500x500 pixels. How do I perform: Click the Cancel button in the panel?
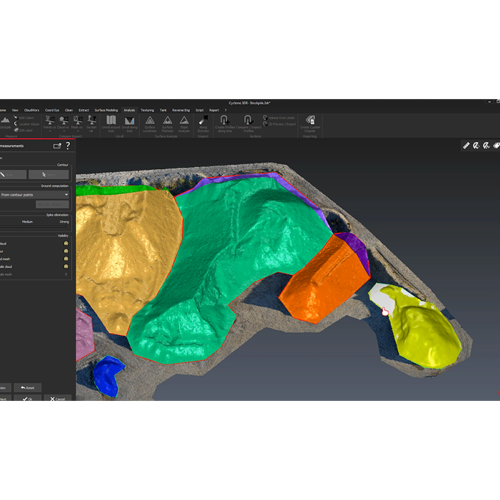coord(58,398)
